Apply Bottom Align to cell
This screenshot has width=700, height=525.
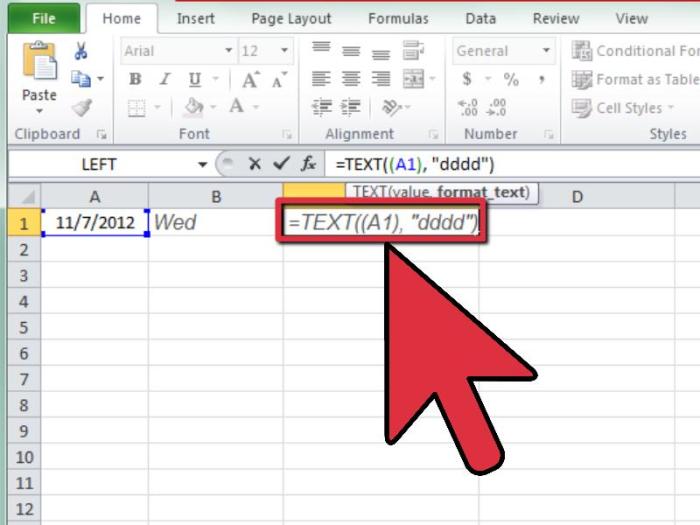pyautogui.click(x=381, y=54)
